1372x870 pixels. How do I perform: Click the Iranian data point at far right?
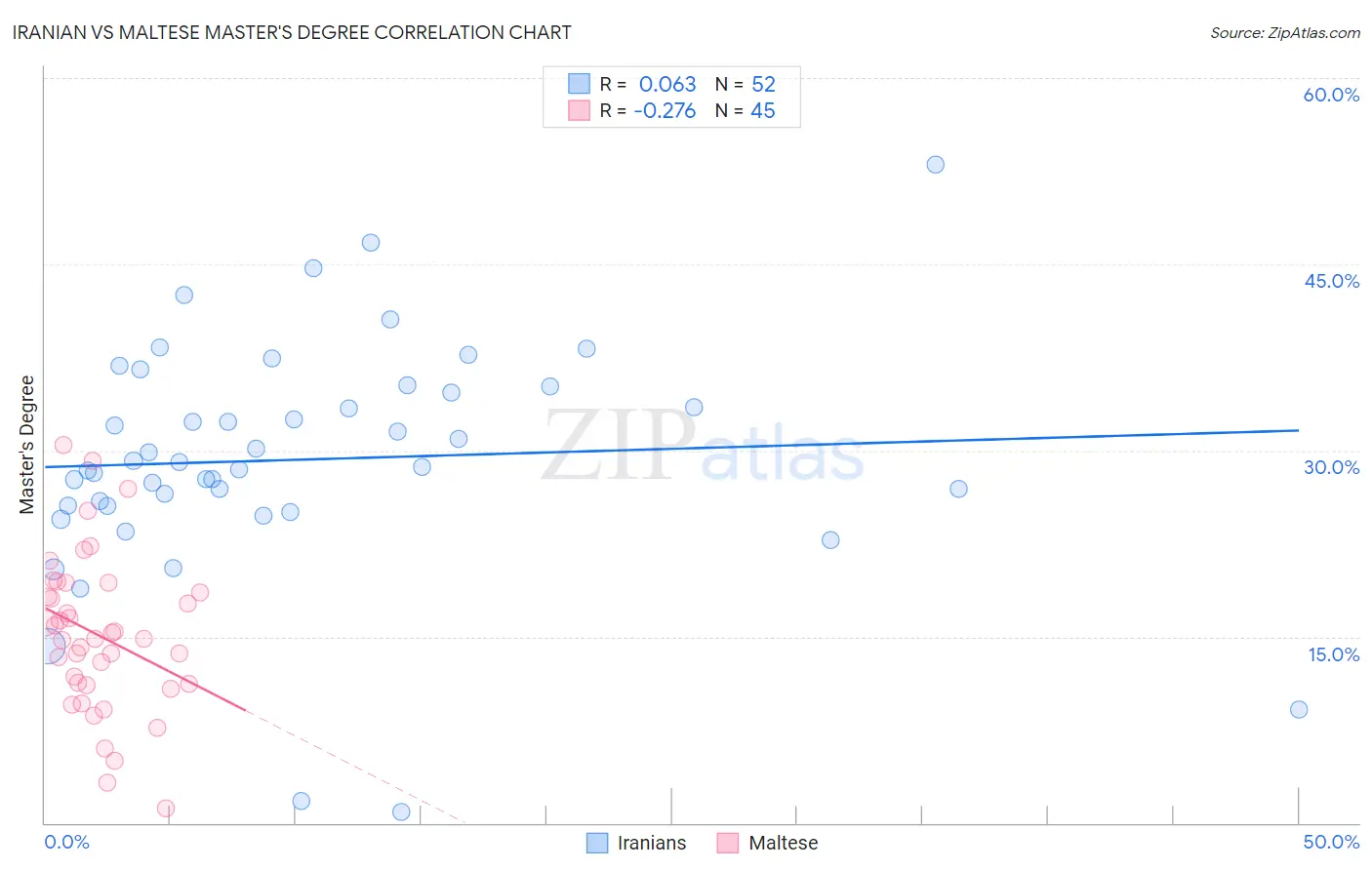point(1299,709)
